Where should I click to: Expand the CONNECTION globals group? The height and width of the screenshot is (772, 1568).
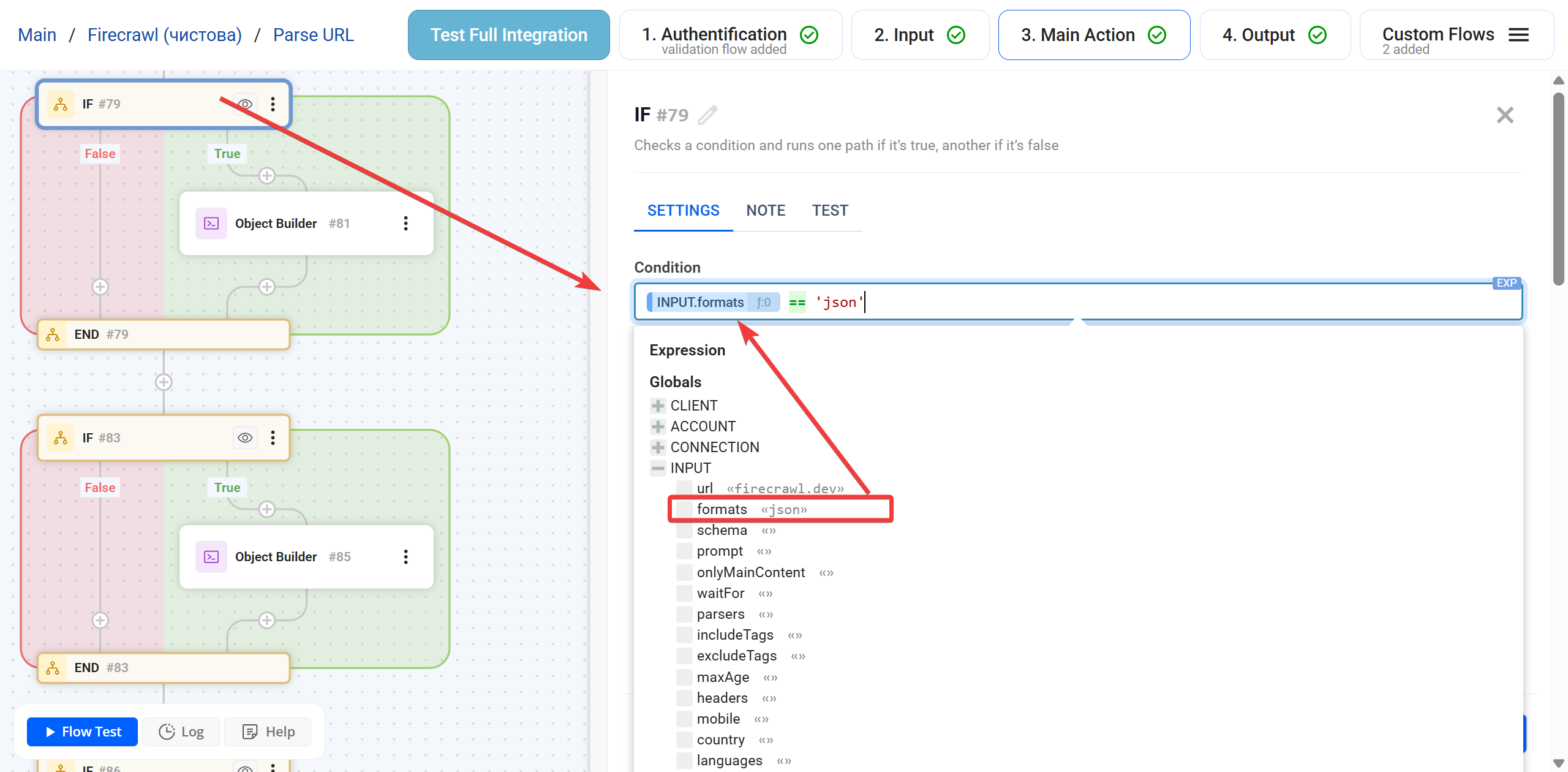click(657, 447)
